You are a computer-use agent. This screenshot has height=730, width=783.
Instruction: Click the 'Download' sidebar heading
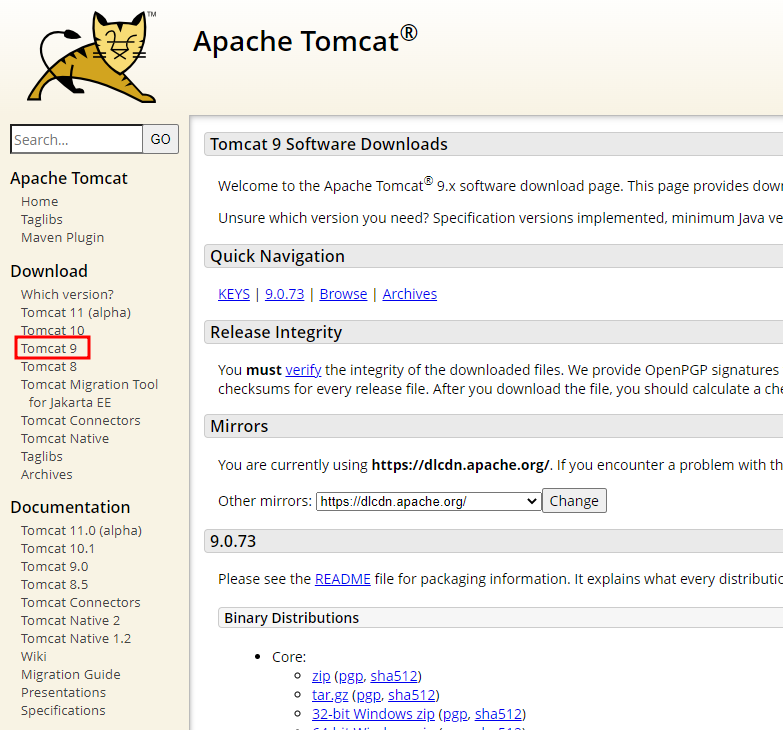tap(49, 271)
